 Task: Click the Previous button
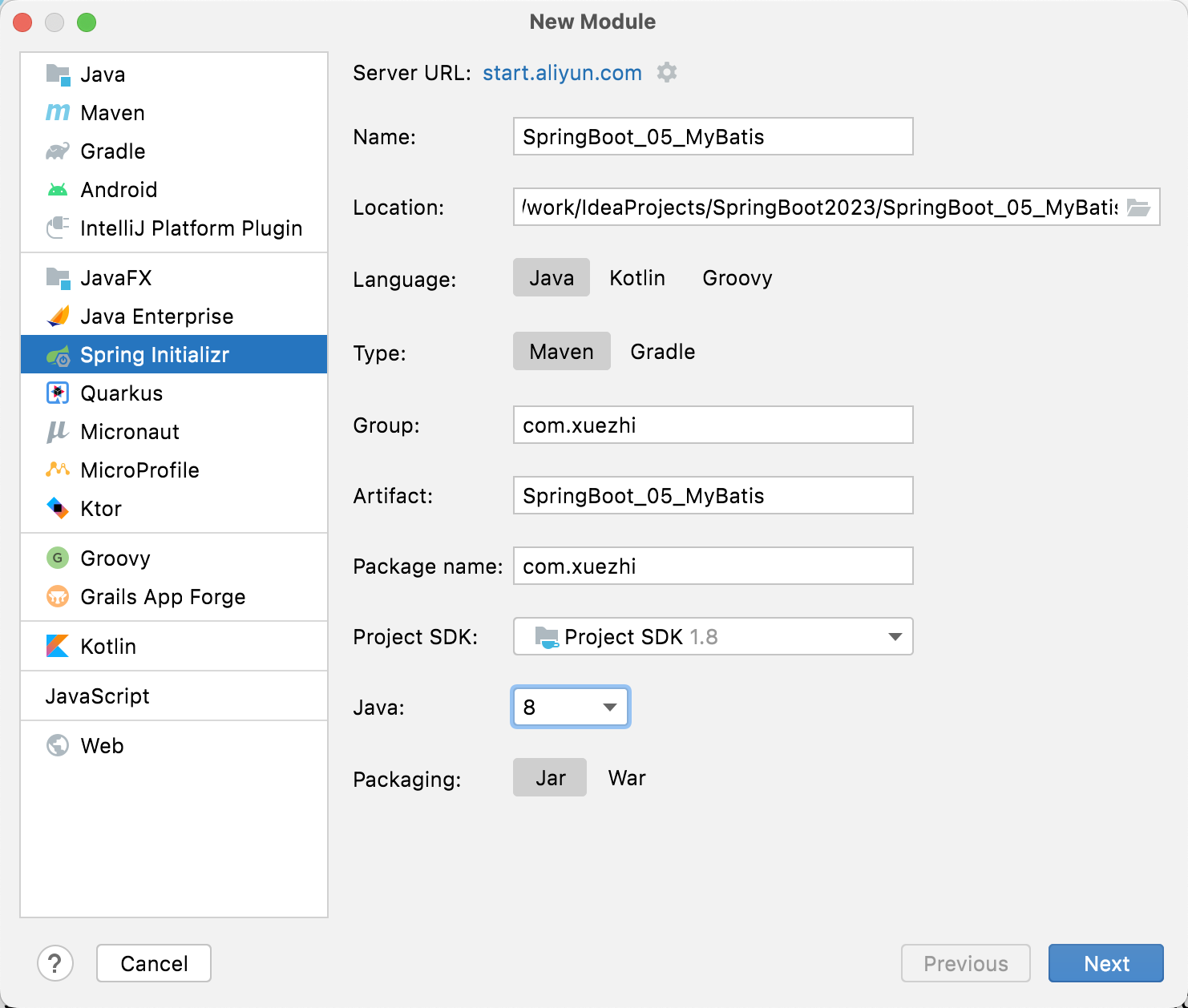(x=966, y=963)
